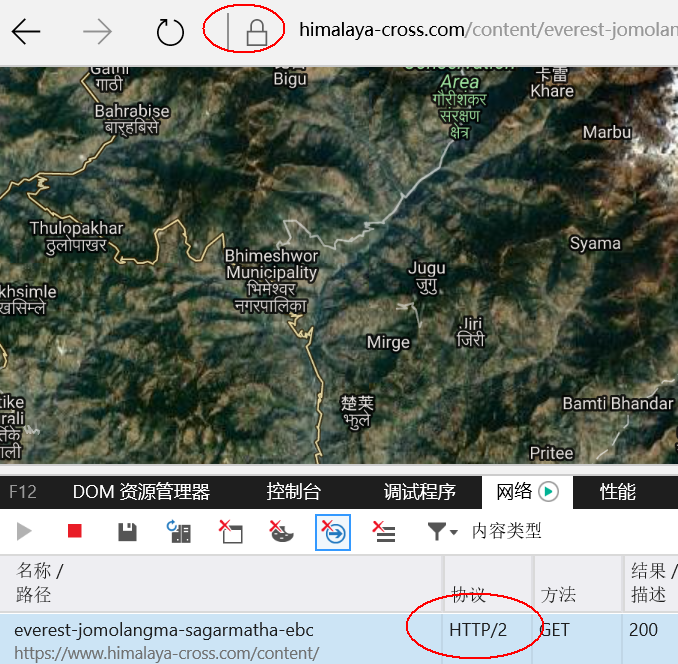Viewport: 678px width, 664px height.
Task: Select the everest-jomolangma-sagarmatha-ebc request row
Action: click(339, 638)
